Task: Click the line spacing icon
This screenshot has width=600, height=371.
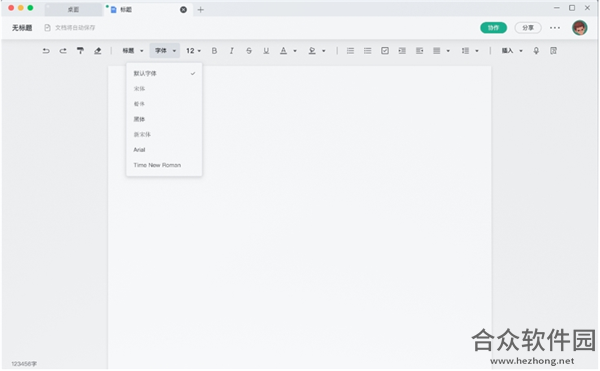Action: (x=465, y=50)
